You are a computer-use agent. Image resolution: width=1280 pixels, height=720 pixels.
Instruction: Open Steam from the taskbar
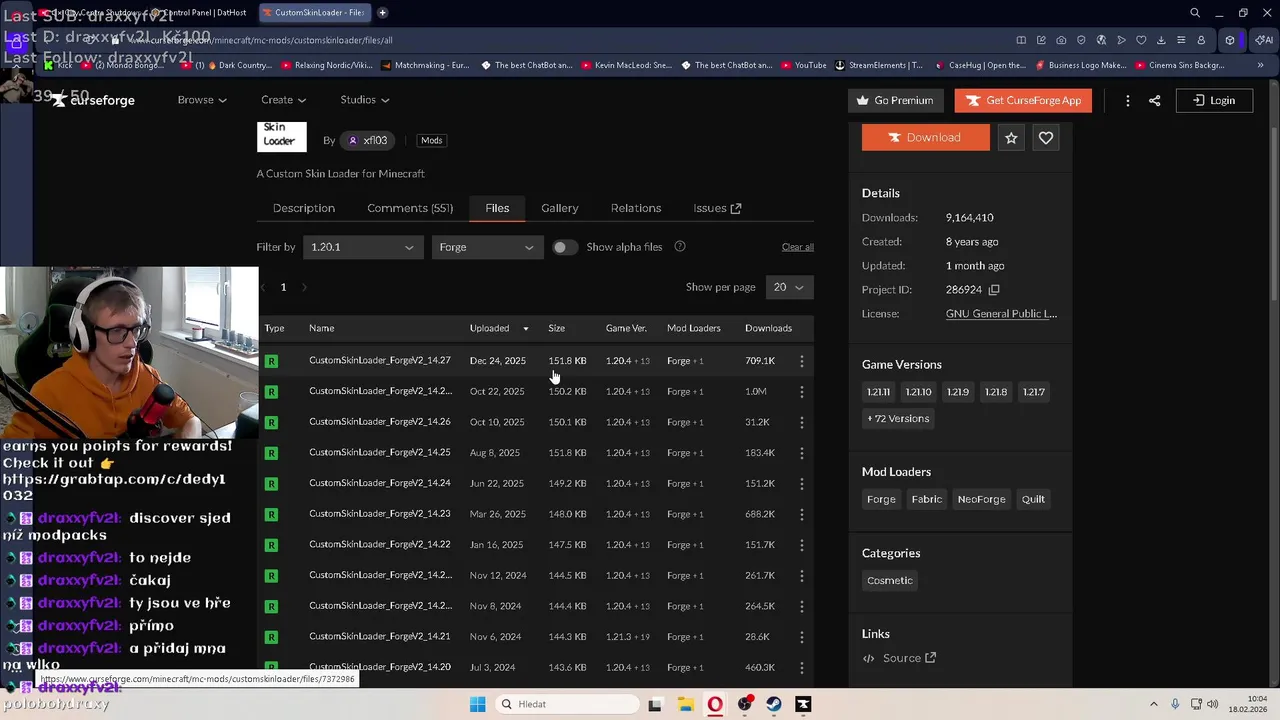(x=774, y=704)
